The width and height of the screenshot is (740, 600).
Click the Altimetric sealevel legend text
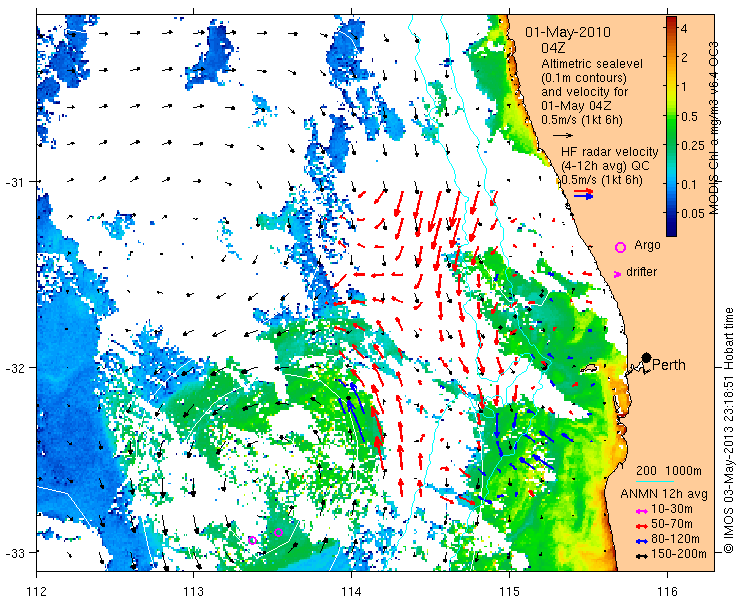point(592,63)
